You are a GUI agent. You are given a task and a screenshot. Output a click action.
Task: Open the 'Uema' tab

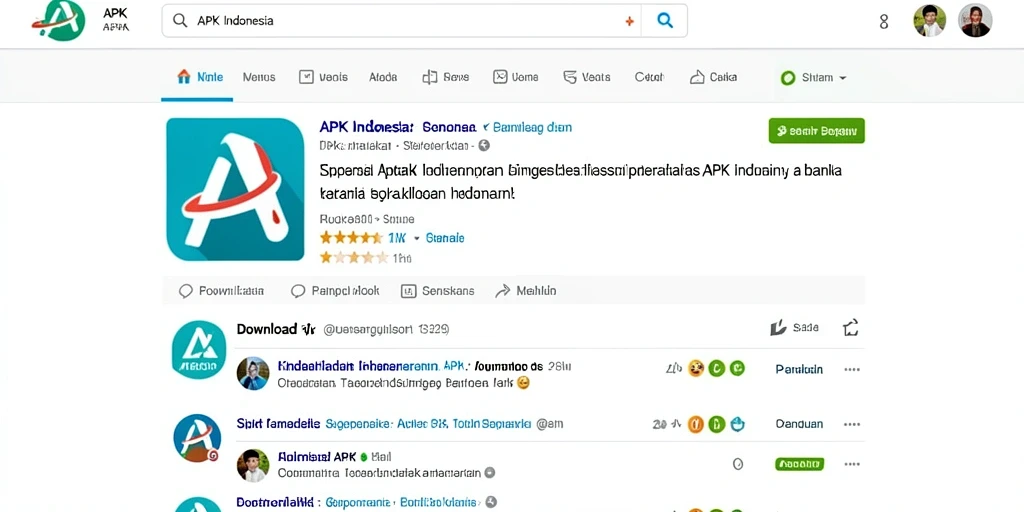(x=516, y=77)
